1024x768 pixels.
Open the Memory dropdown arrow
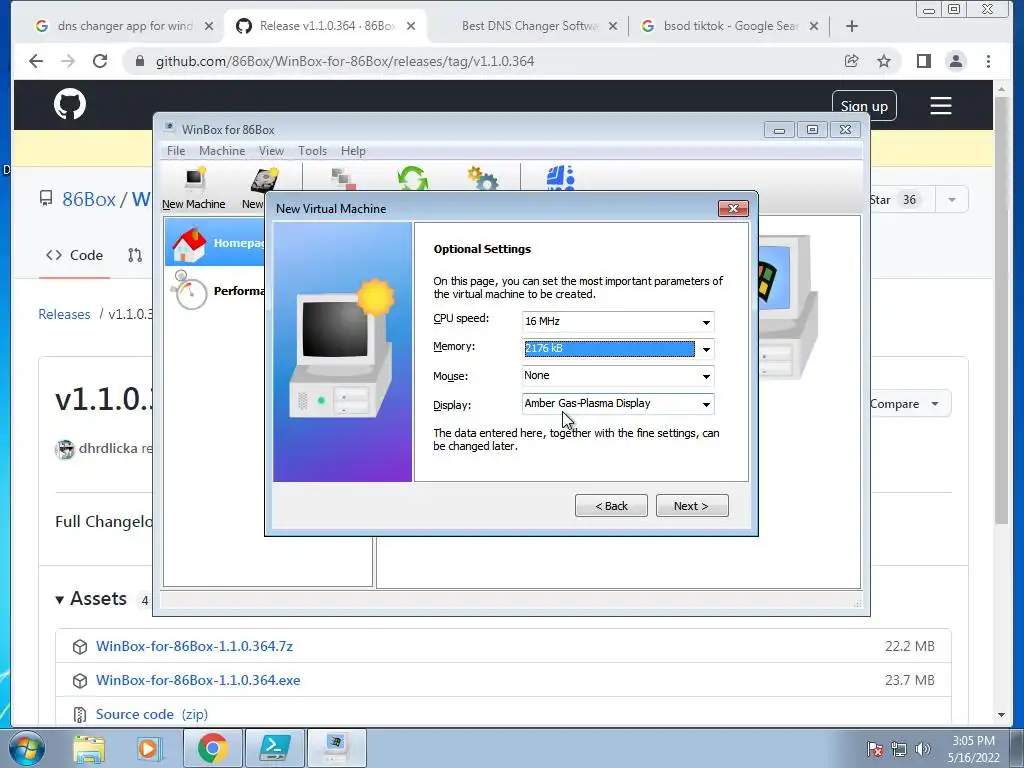(x=706, y=349)
